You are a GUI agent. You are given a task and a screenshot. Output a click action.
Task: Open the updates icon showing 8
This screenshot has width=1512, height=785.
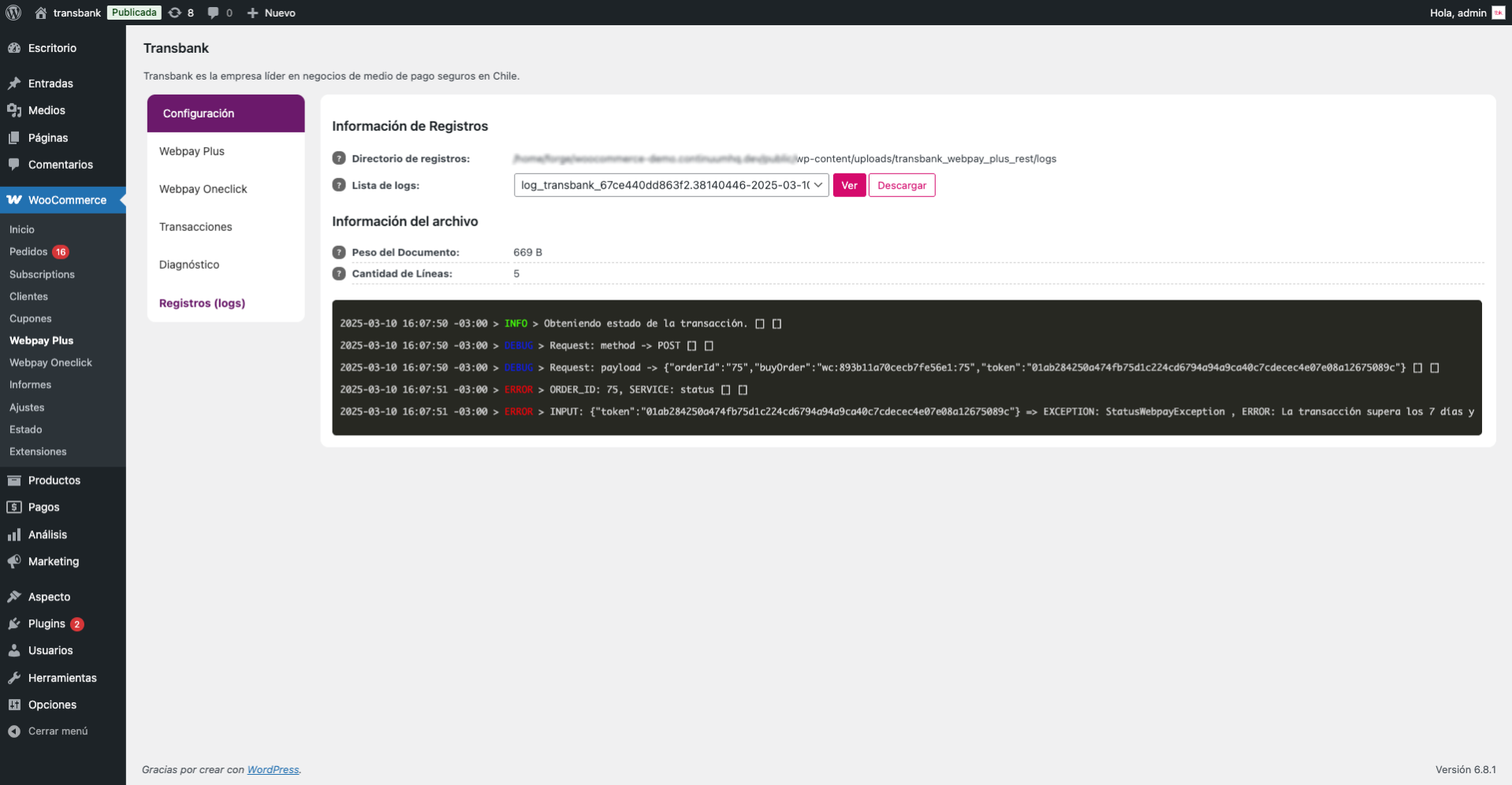pos(175,13)
